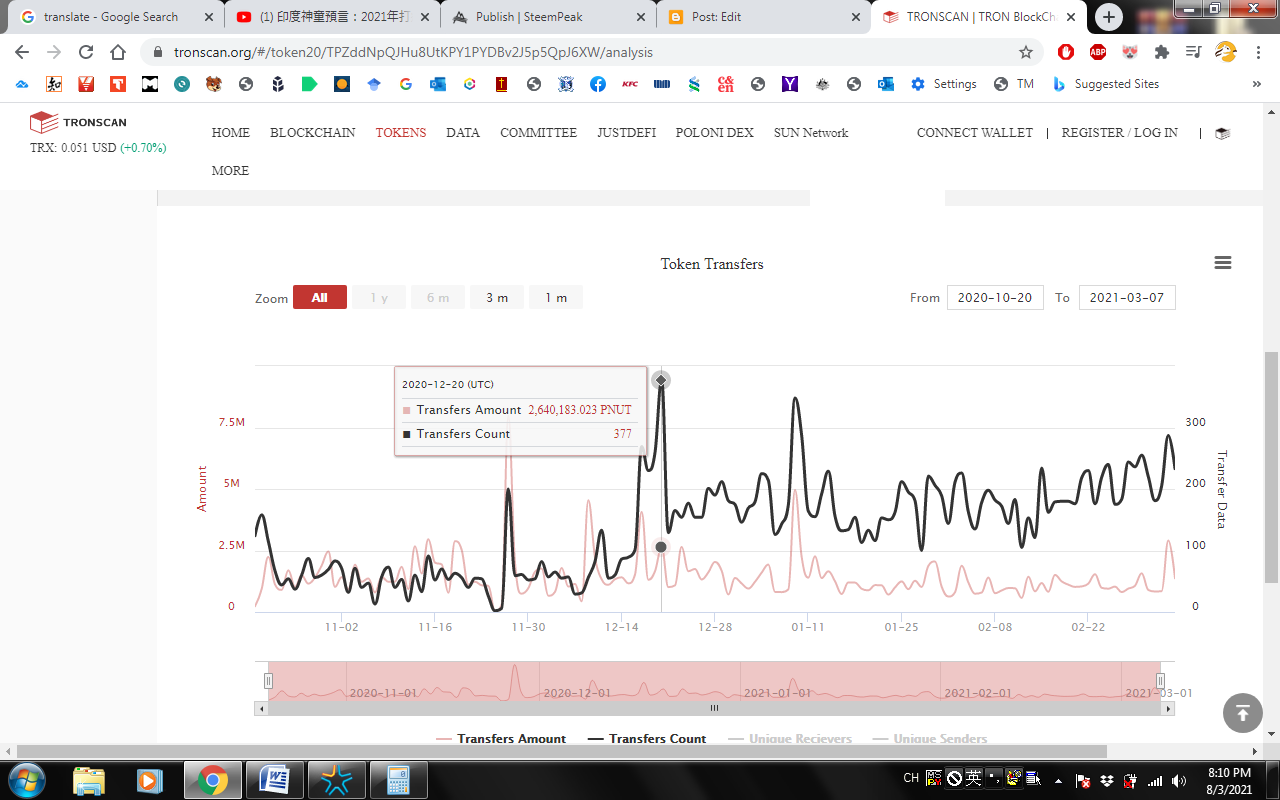This screenshot has height=800, width=1280.
Task: Bookmark page with the star icon
Action: pos(1025,52)
